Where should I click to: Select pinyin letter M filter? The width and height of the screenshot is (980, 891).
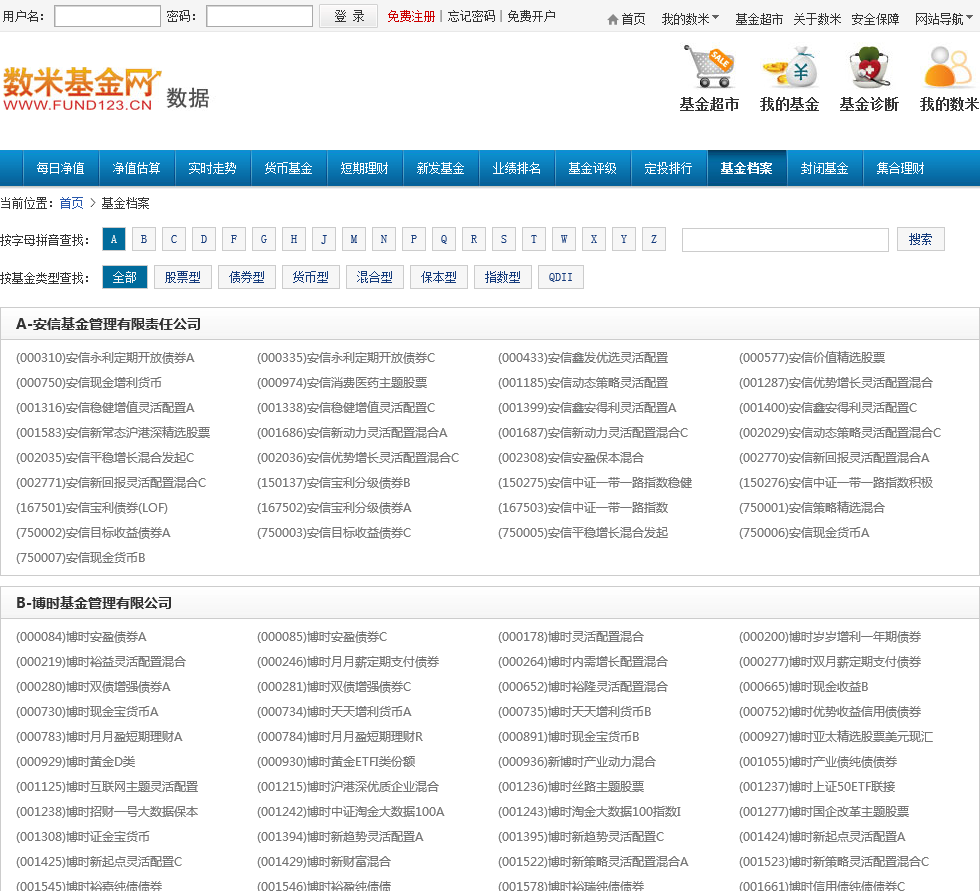tap(354, 239)
